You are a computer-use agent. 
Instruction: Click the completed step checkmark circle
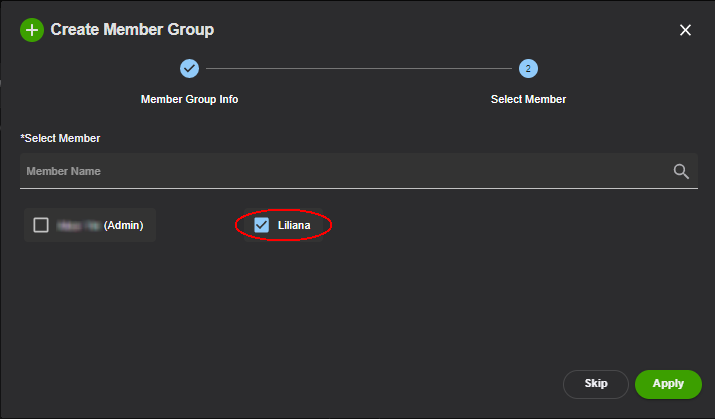[x=189, y=68]
